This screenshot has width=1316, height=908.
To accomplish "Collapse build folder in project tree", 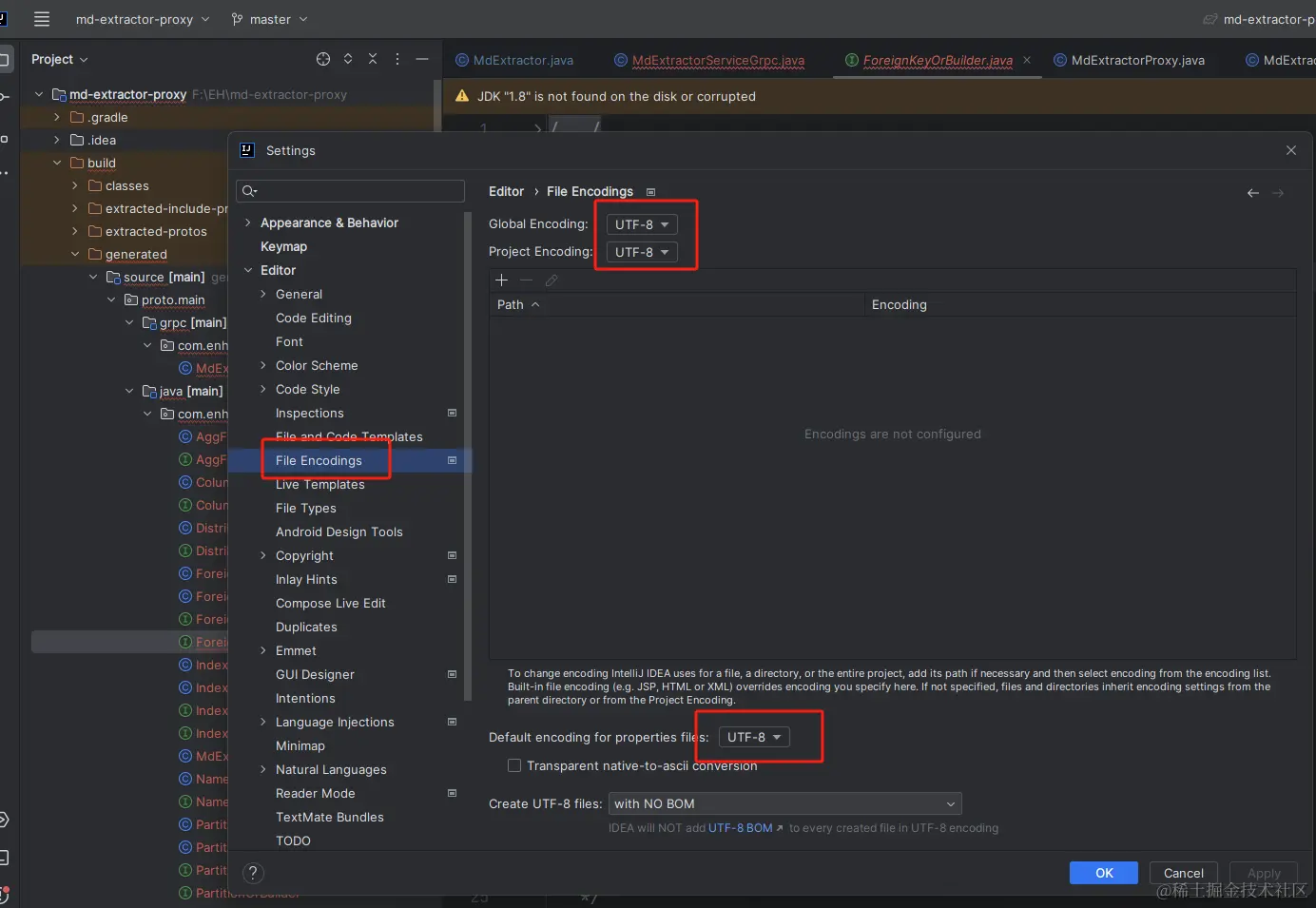I will [57, 163].
